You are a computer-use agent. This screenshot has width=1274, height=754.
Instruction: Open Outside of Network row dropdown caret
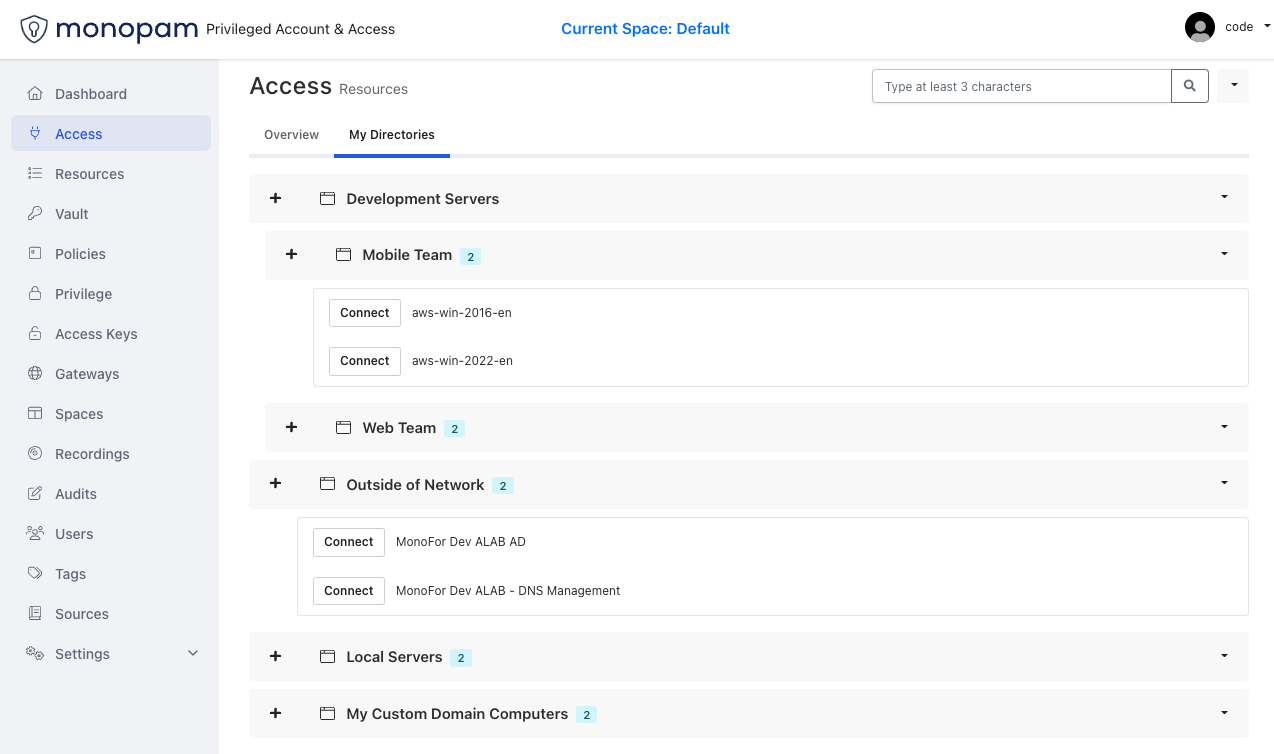point(1224,483)
